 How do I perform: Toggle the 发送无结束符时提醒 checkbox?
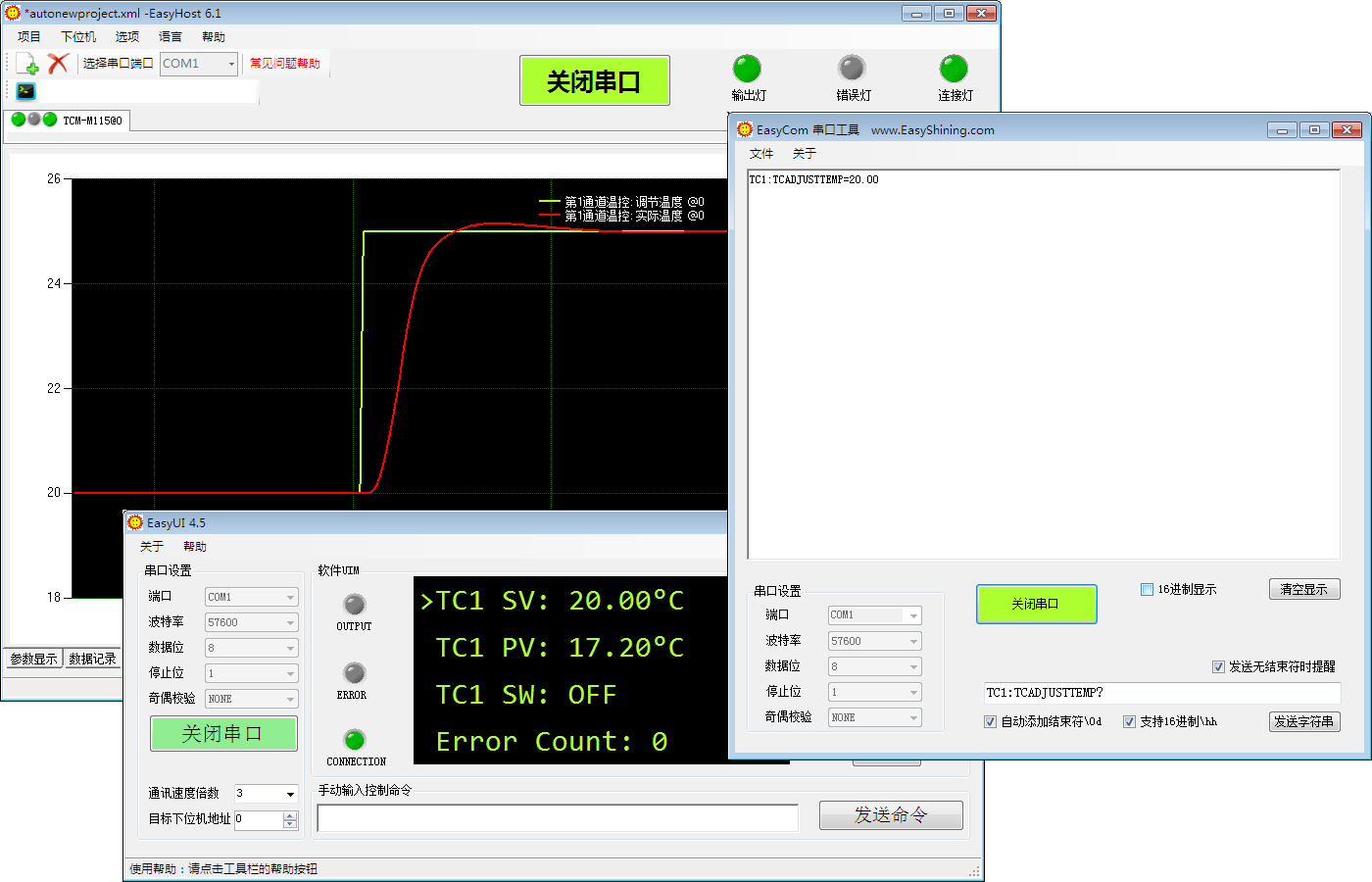[1218, 666]
